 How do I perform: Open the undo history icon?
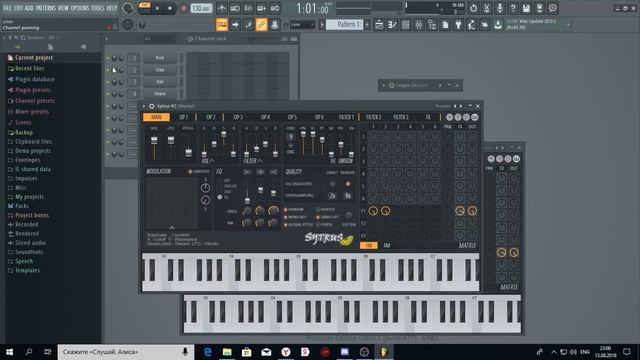pos(473,8)
